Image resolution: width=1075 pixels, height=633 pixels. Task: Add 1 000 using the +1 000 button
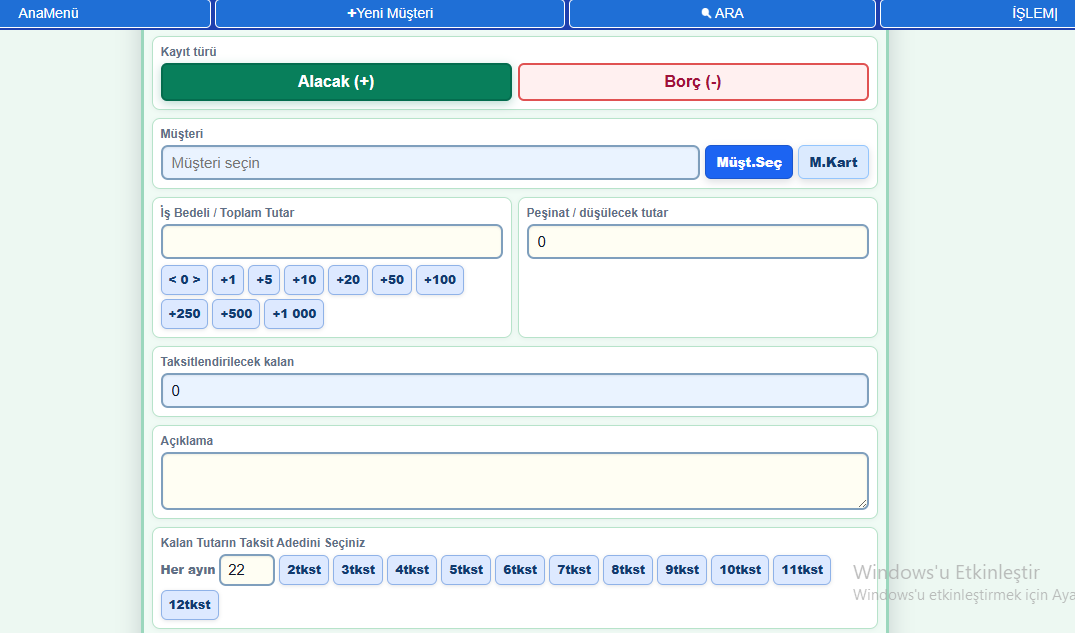293,314
